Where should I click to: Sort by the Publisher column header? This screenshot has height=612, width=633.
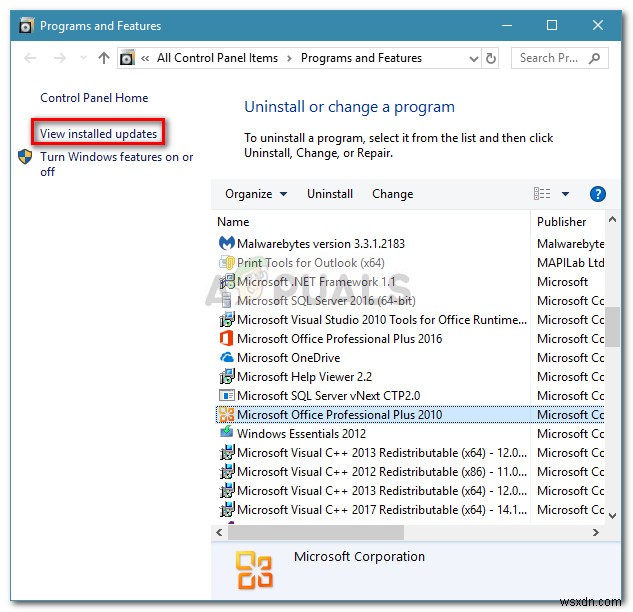coord(561,222)
